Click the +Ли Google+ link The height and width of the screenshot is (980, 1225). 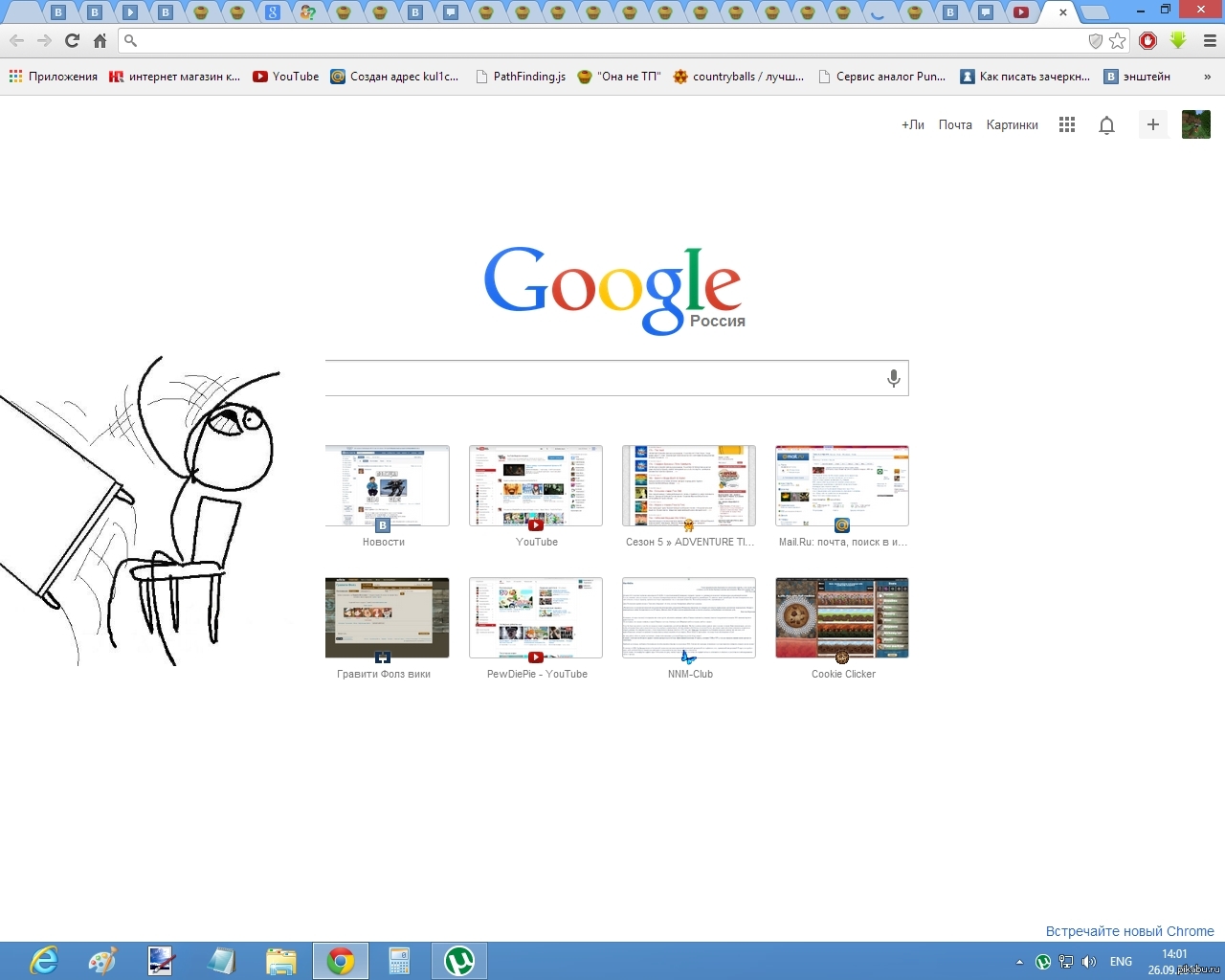(x=913, y=124)
